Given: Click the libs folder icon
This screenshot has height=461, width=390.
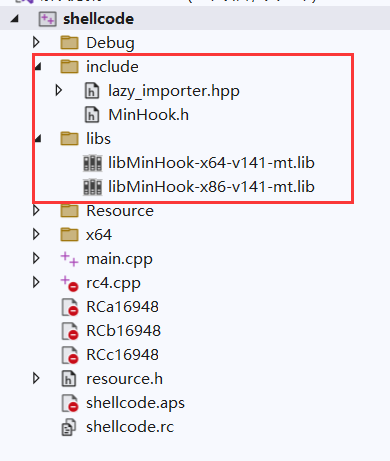Looking at the screenshot, I should 69,138.
